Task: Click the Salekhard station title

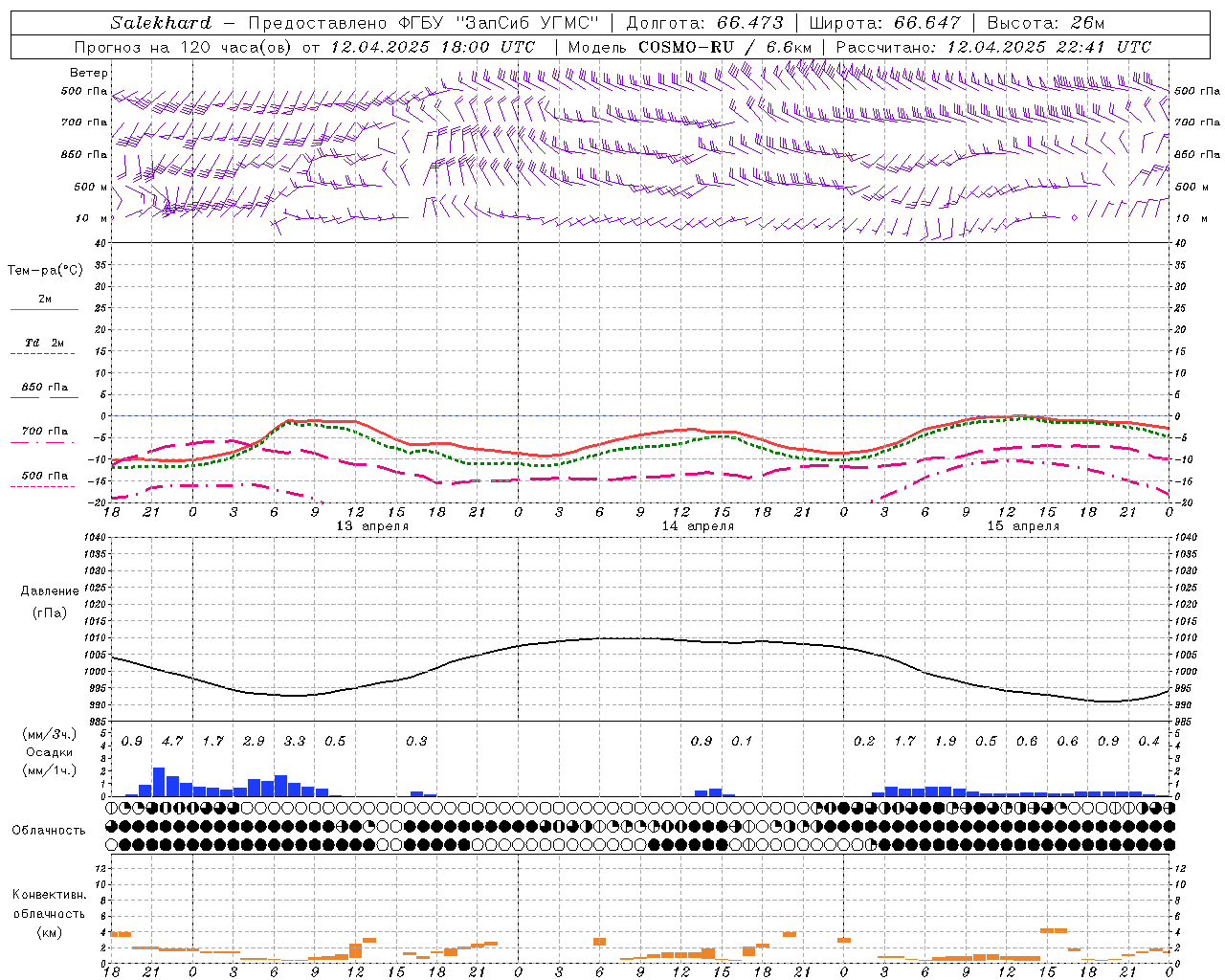Action: 161,23
